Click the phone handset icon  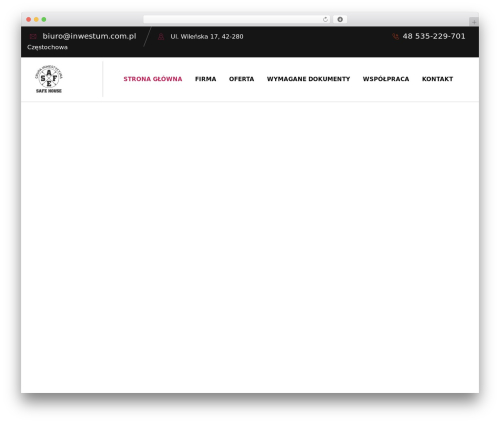pos(396,36)
